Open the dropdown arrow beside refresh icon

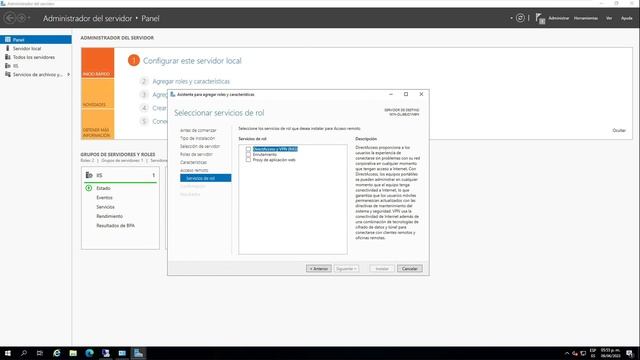tap(511, 18)
